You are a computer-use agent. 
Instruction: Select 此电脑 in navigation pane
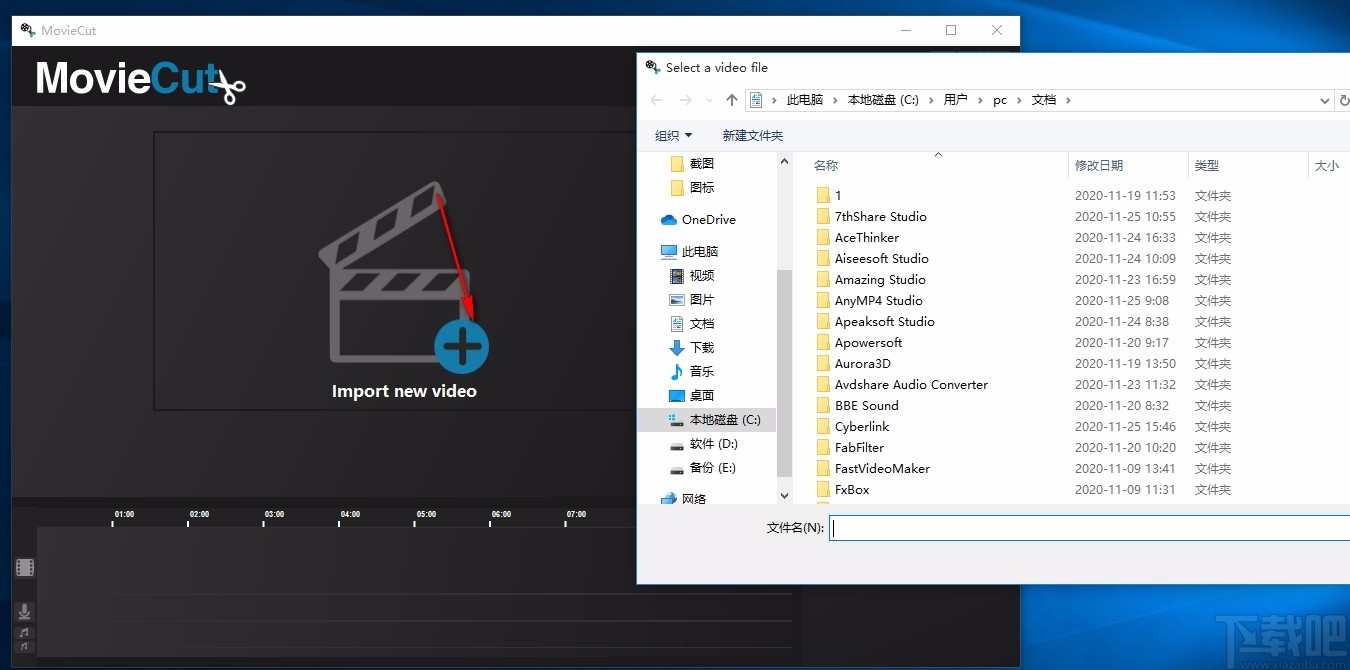[x=689, y=251]
